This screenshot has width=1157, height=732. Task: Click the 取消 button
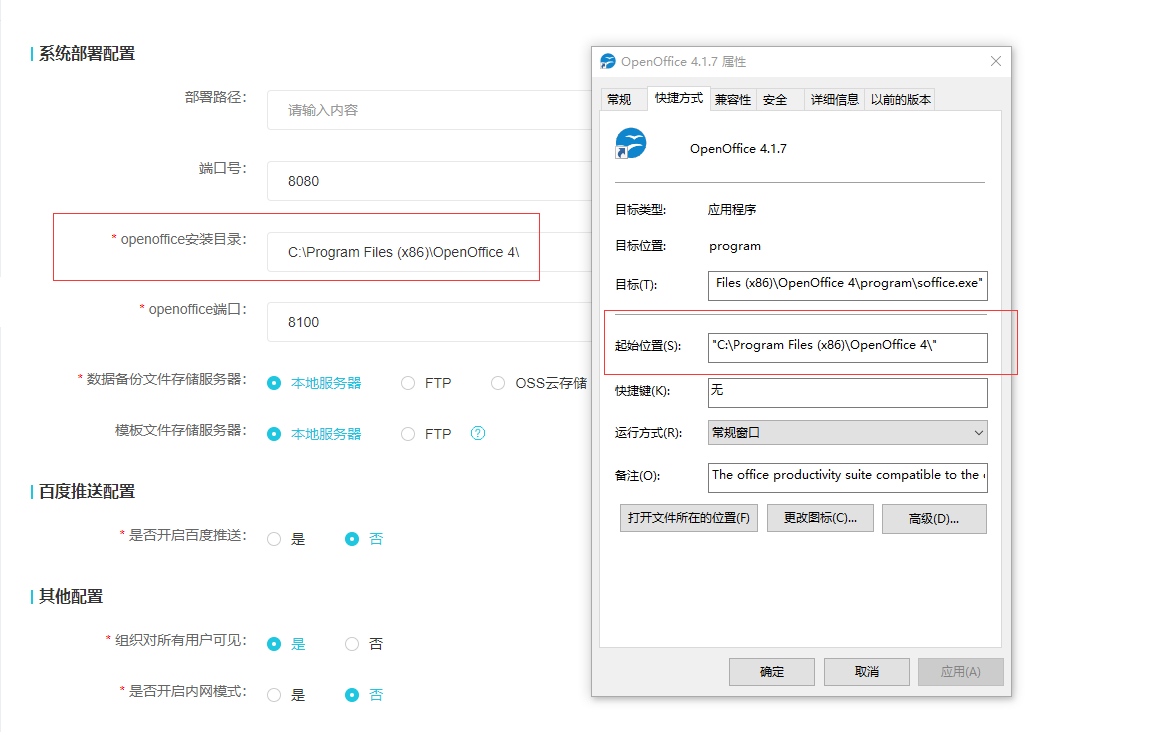(x=866, y=671)
